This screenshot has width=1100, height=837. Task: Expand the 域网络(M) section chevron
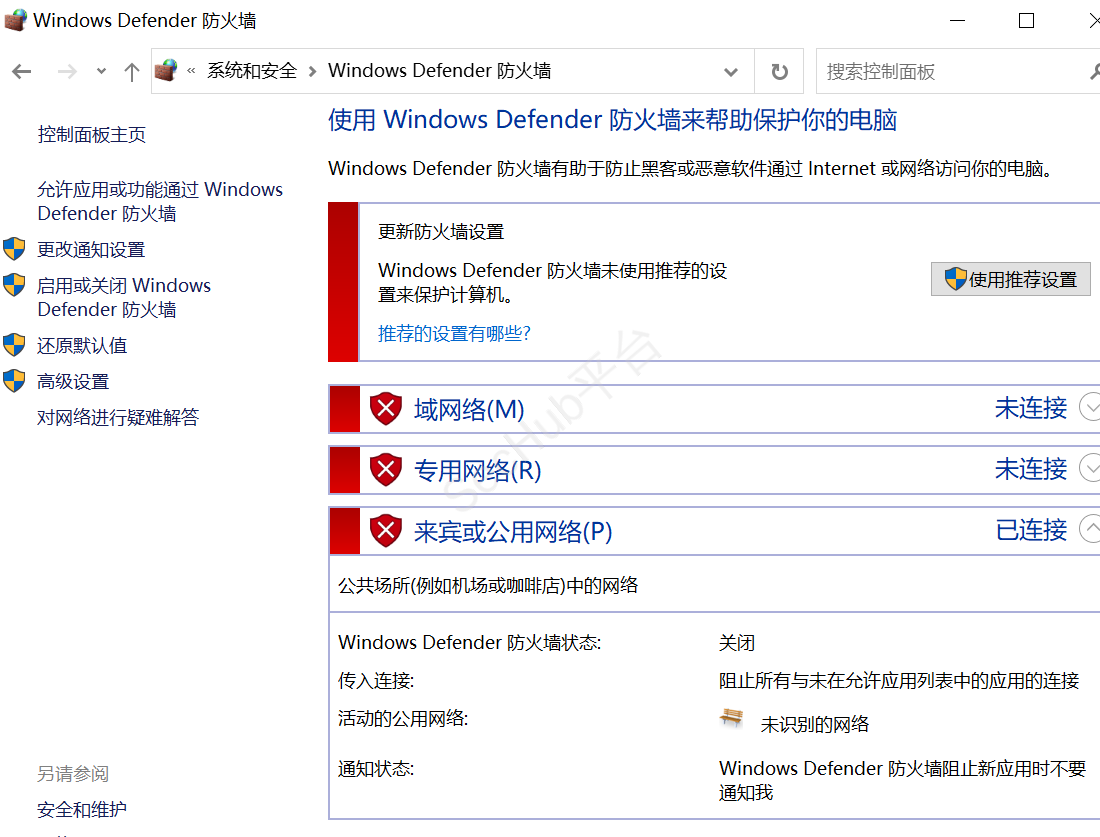(x=1090, y=409)
